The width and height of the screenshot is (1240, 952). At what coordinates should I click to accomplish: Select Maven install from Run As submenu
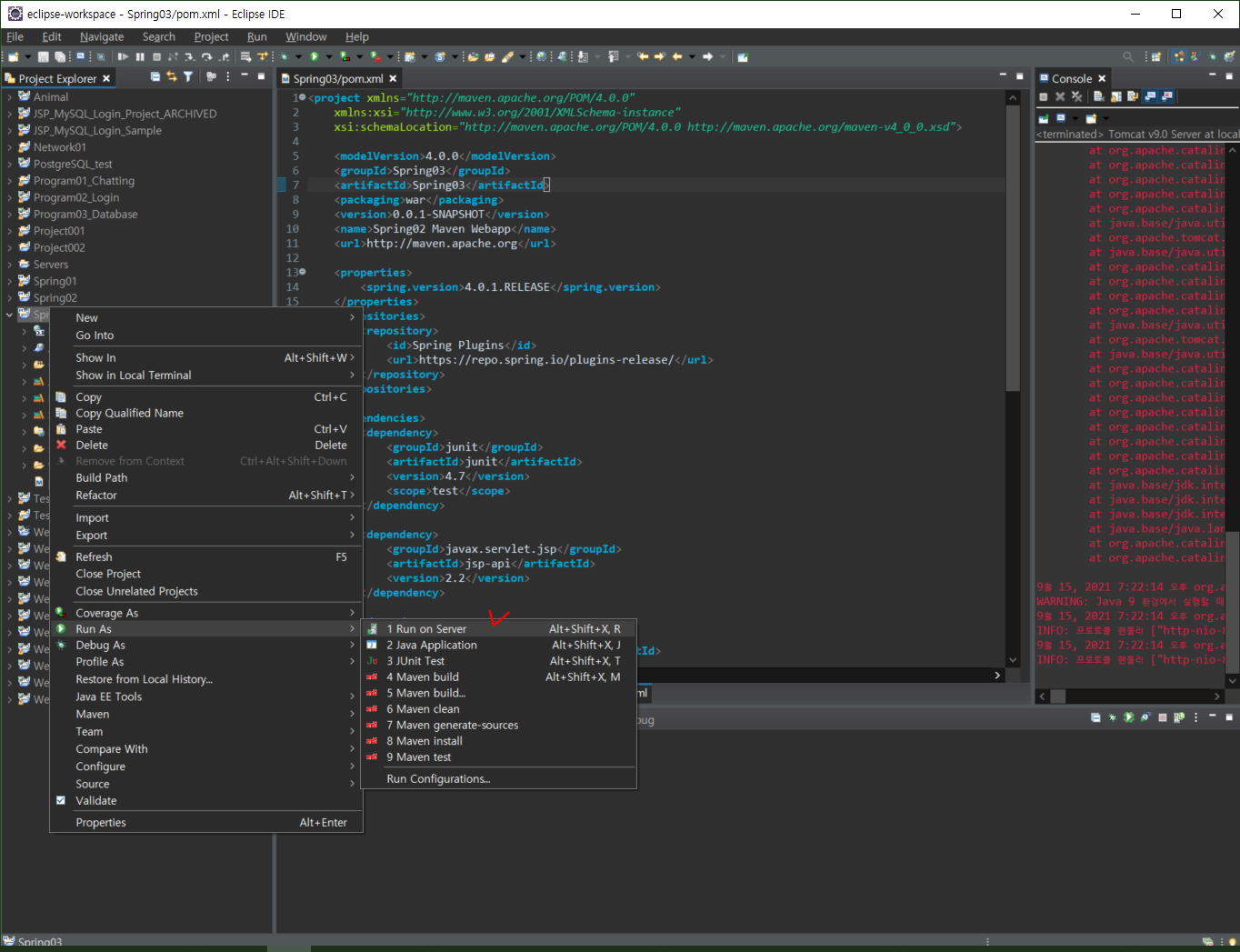click(x=498, y=741)
